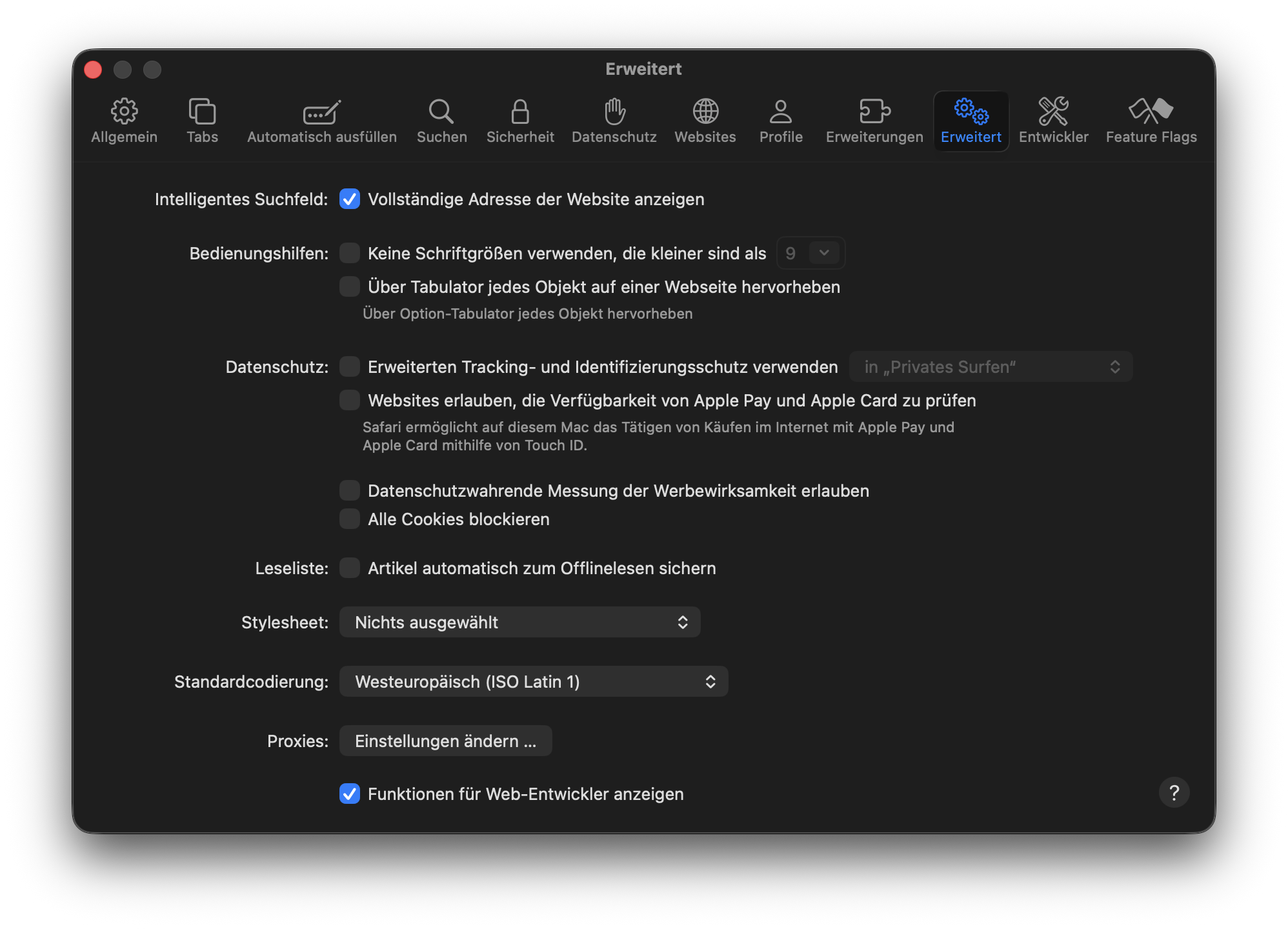Click the Einstellungen ändern proxies button

(x=445, y=741)
